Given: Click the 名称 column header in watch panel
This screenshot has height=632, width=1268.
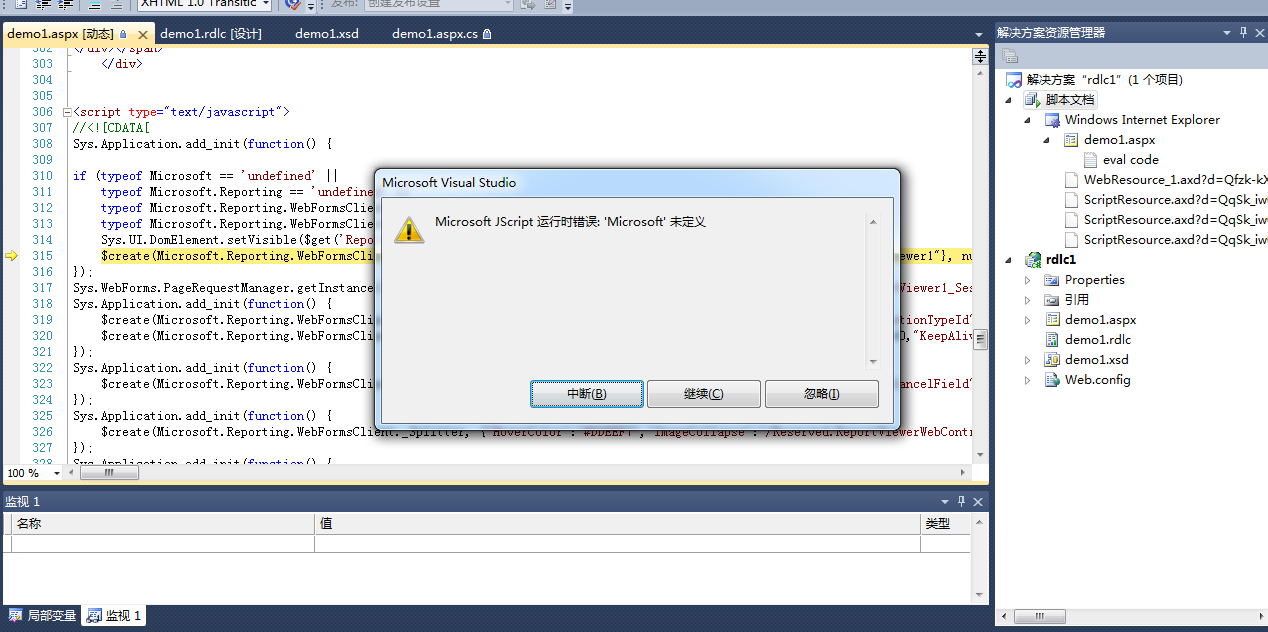Looking at the screenshot, I should (163, 524).
